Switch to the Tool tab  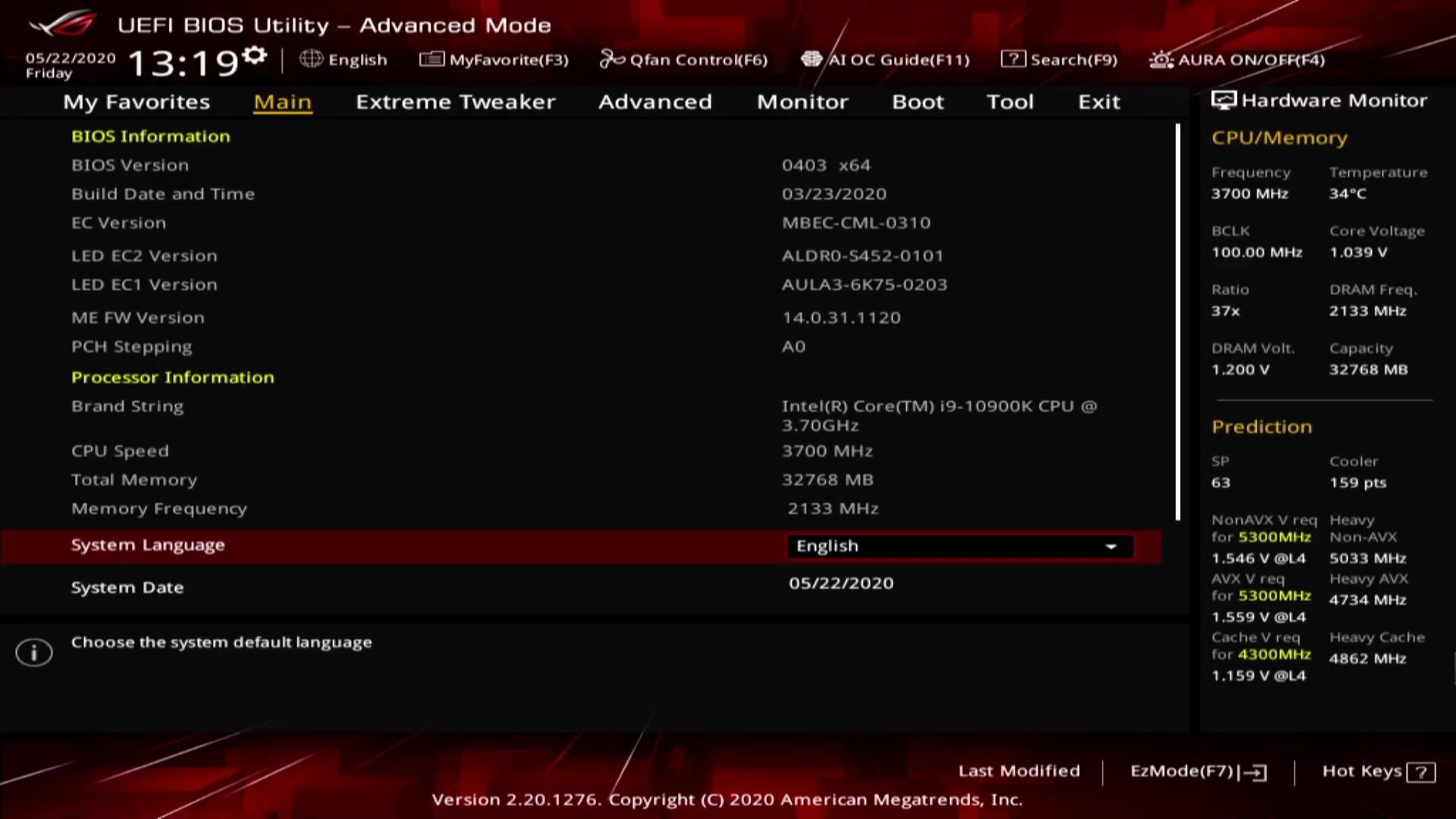(1010, 102)
